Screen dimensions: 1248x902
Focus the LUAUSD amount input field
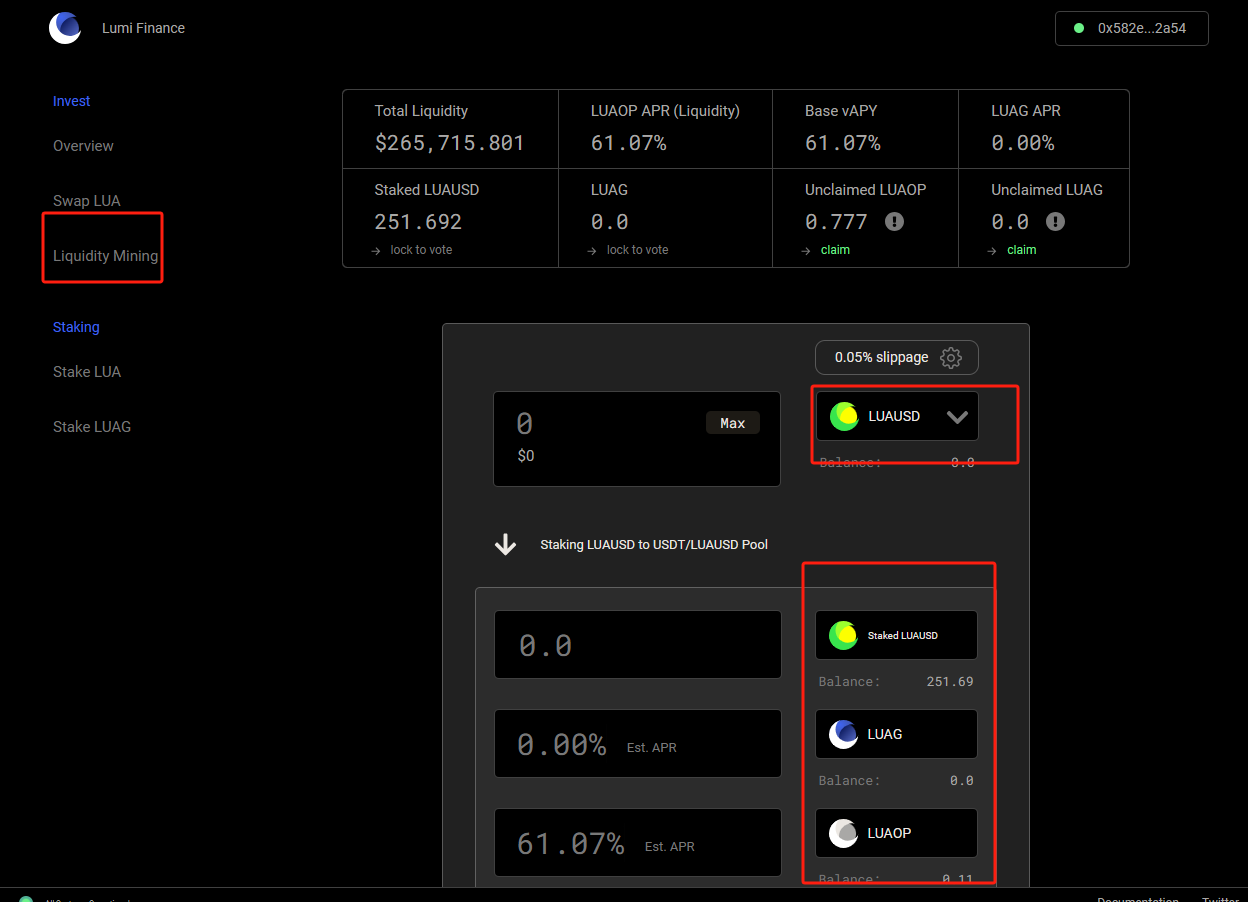pos(637,439)
